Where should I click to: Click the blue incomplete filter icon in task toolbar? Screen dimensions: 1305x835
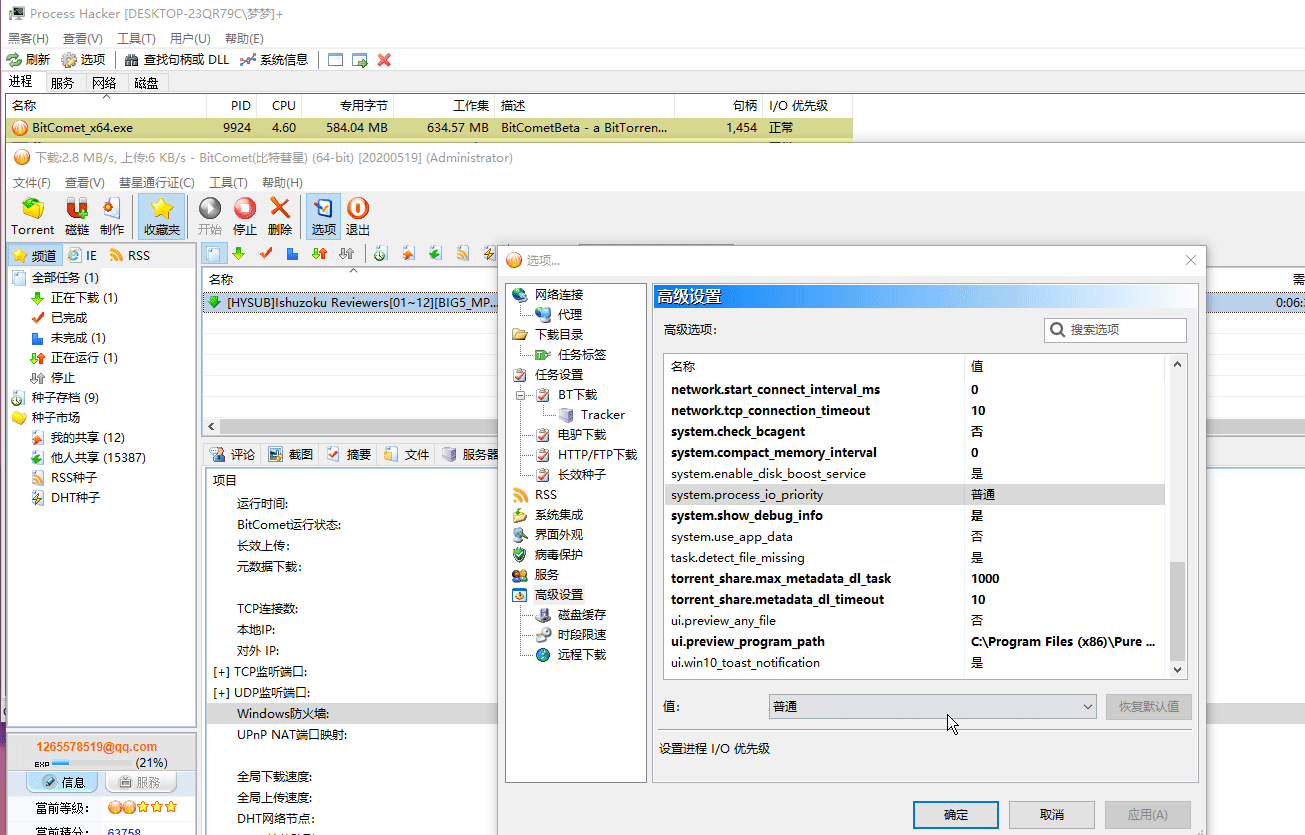click(293, 254)
